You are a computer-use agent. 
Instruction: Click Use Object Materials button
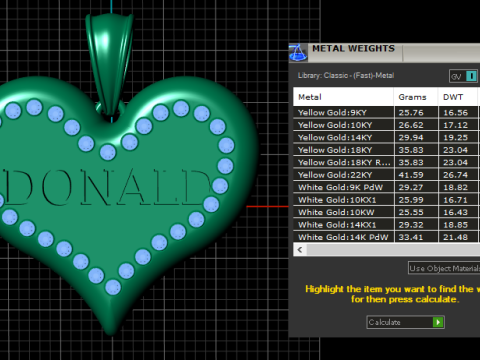point(444,268)
